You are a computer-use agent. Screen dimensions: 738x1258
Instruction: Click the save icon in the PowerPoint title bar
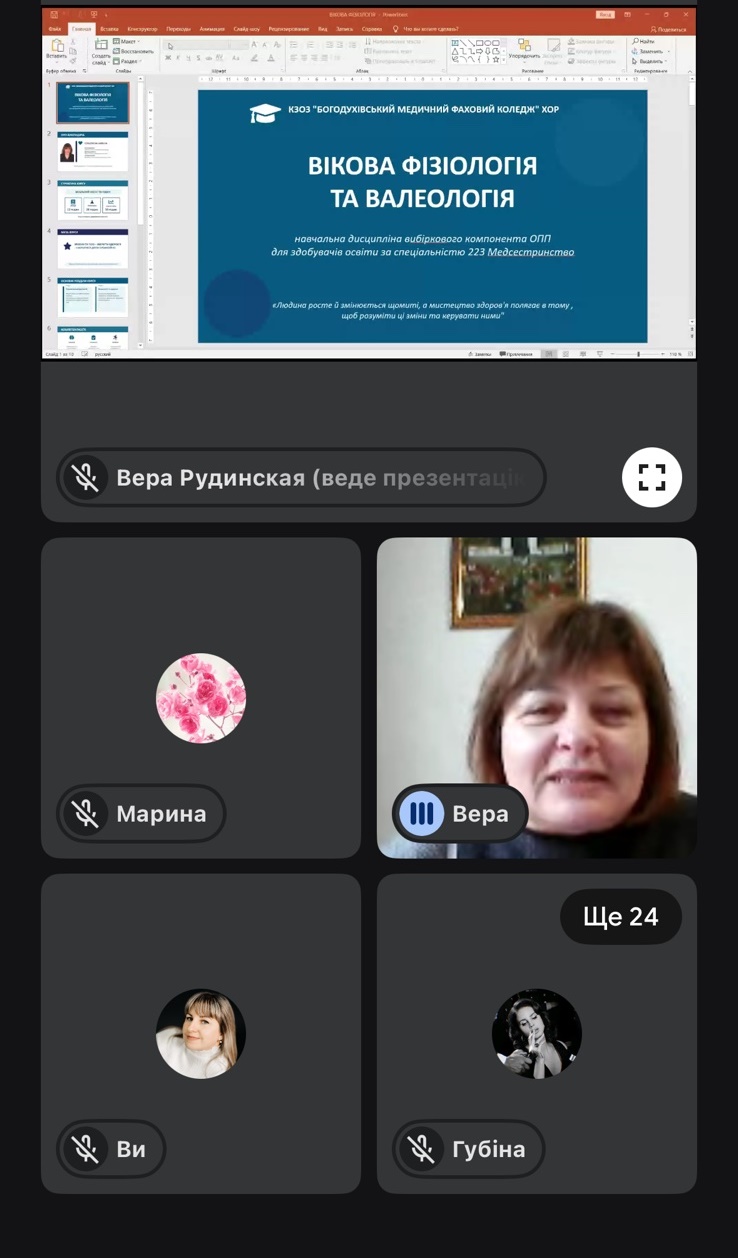click(54, 14)
